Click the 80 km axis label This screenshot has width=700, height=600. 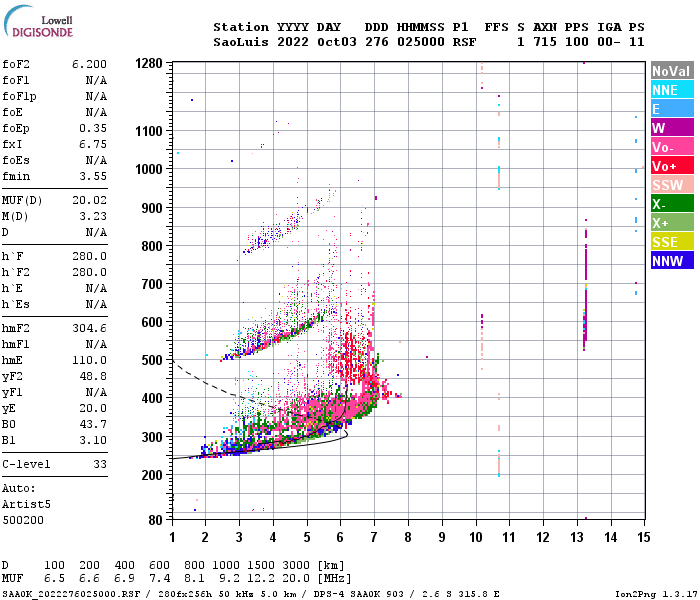coord(155,521)
